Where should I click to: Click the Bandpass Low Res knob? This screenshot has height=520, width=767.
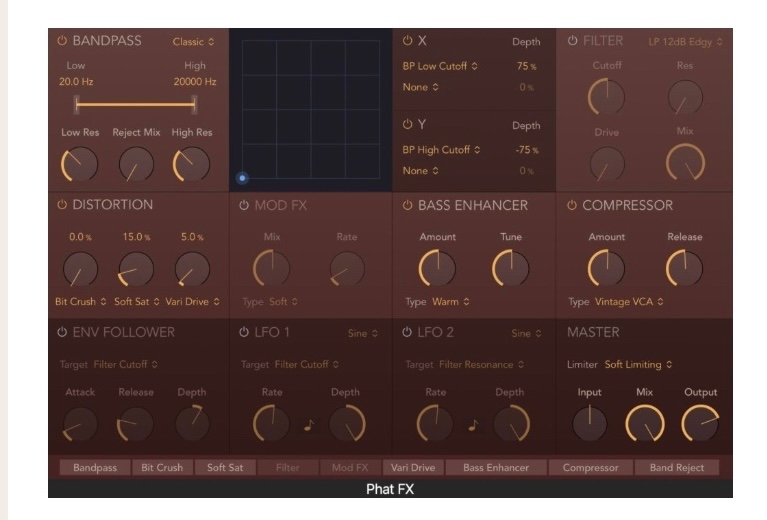click(80, 164)
